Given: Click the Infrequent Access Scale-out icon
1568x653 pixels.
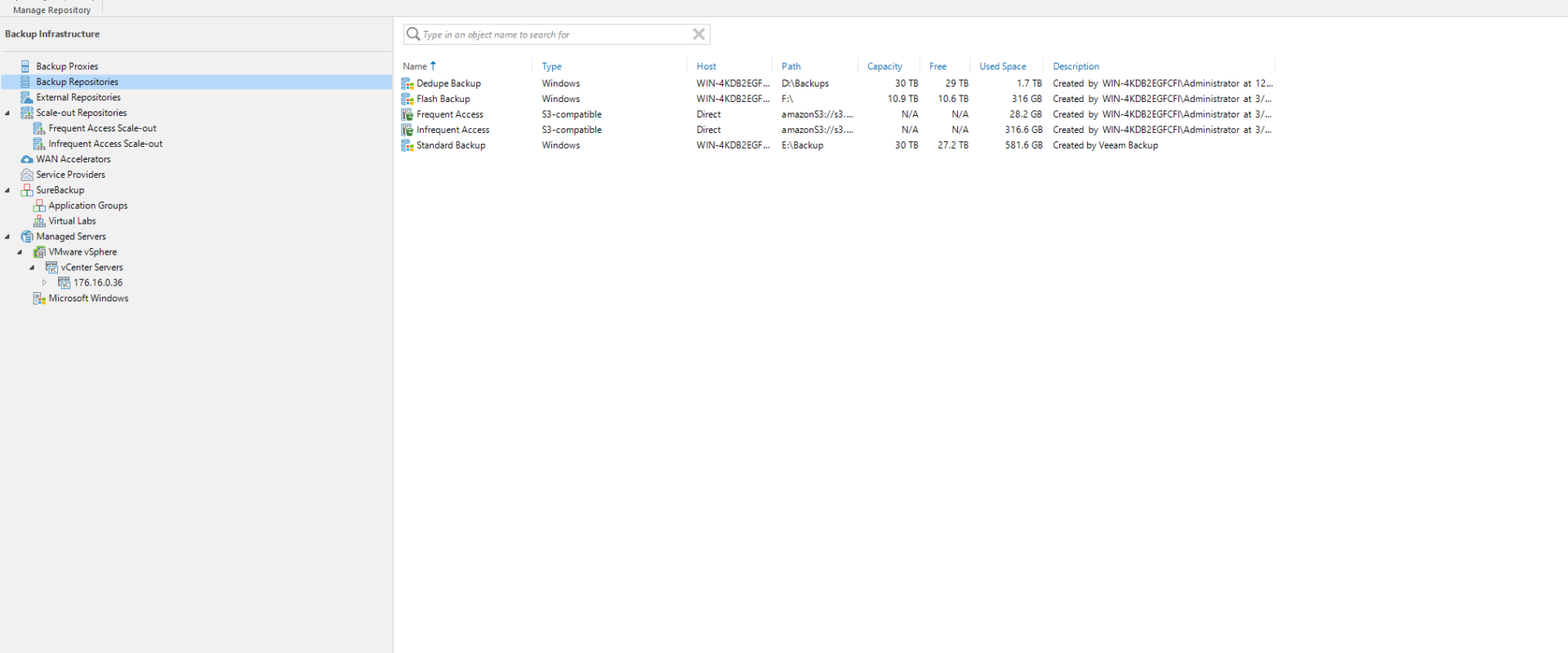Looking at the screenshot, I should 38,144.
